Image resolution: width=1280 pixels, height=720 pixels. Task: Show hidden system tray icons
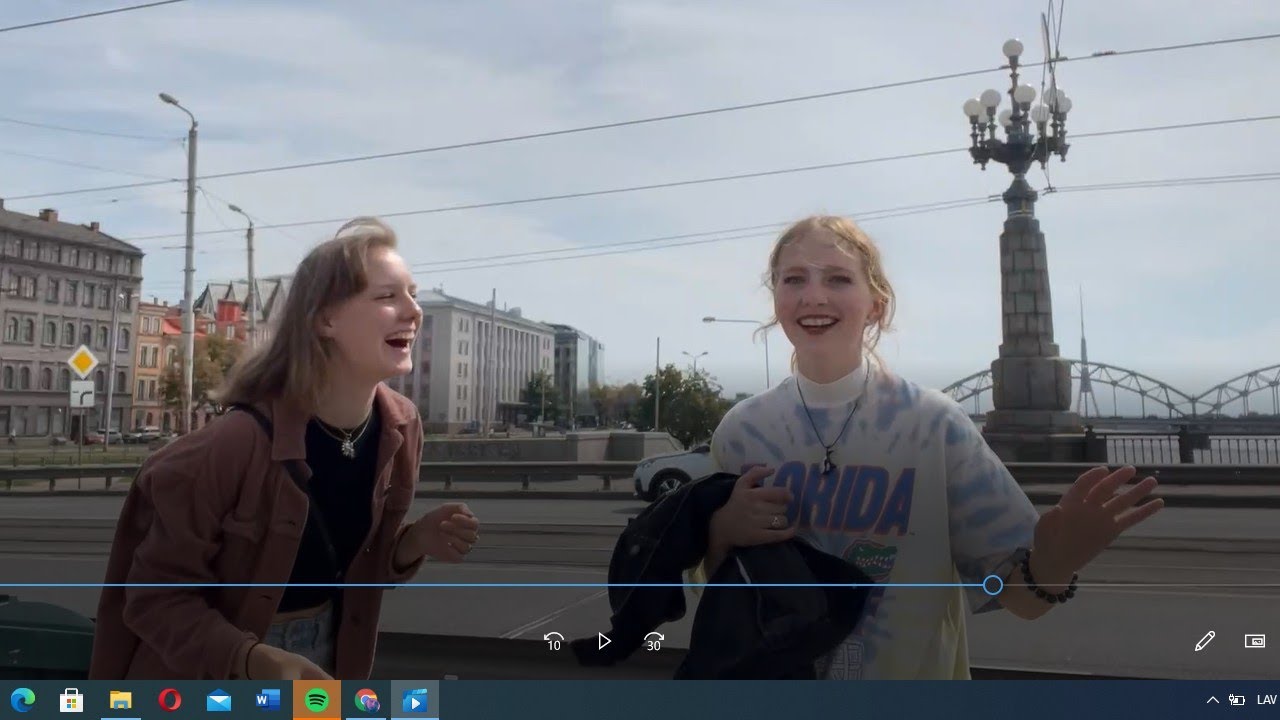point(1212,700)
